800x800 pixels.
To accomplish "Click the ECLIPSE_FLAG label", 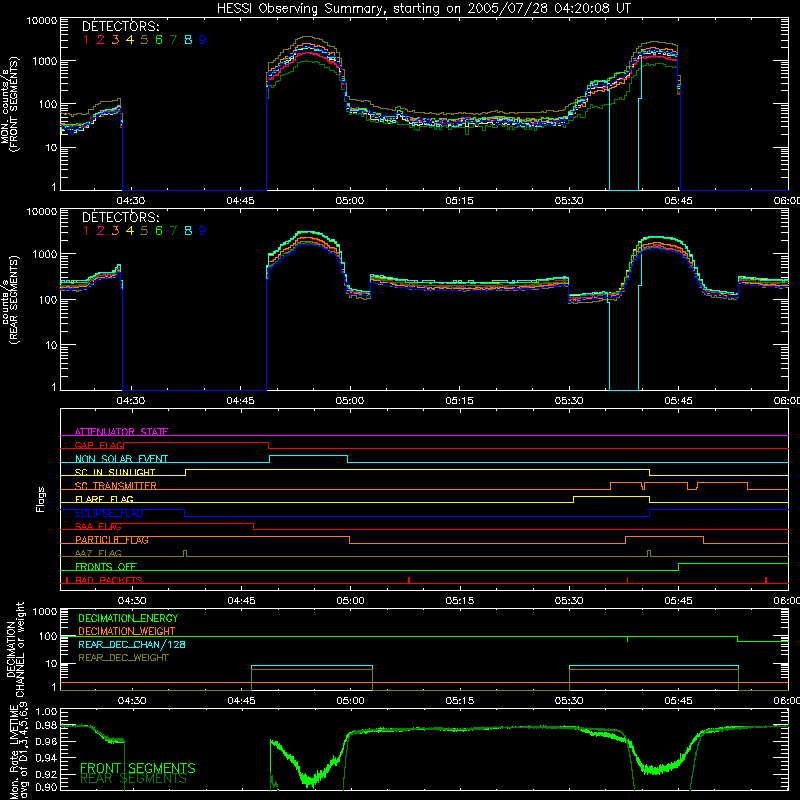I will 109,513.
